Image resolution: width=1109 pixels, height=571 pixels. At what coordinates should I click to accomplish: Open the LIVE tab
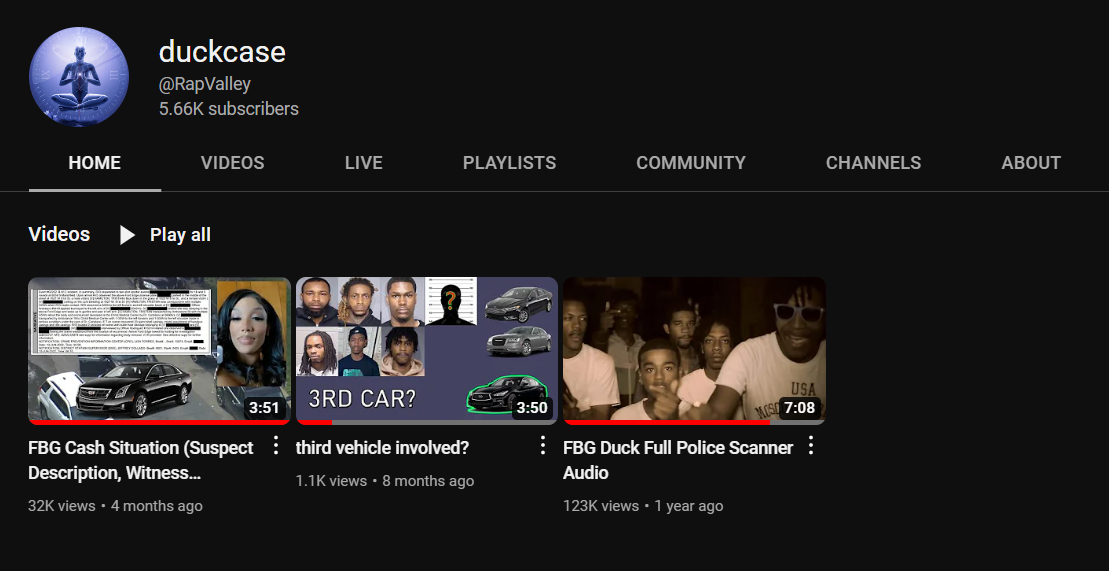pos(364,163)
